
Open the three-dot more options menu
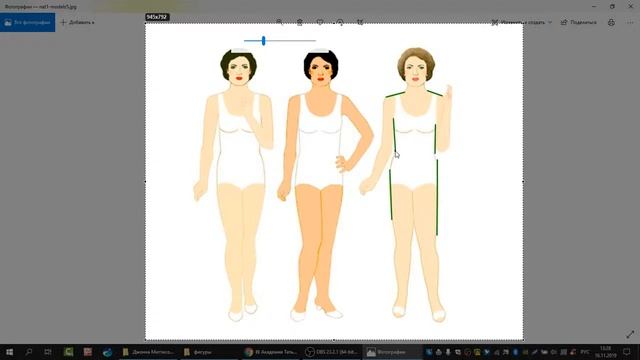(x=630, y=22)
